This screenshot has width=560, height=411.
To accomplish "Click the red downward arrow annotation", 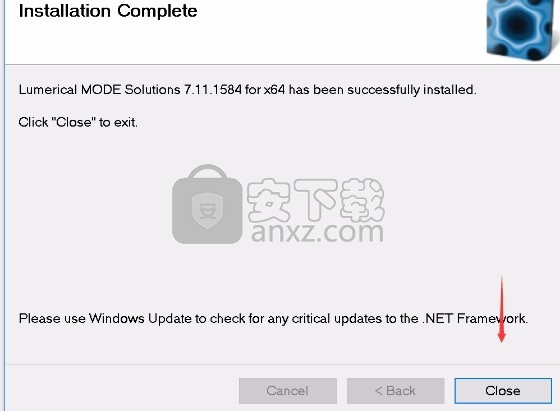I will (x=501, y=309).
